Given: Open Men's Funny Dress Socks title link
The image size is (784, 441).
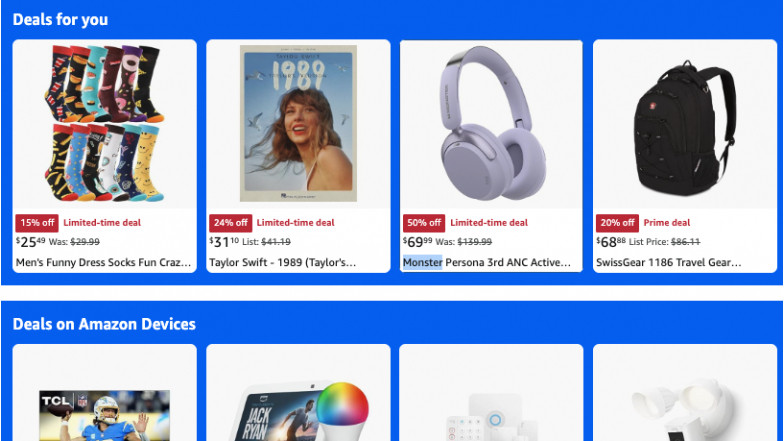Looking at the screenshot, I should coord(104,262).
